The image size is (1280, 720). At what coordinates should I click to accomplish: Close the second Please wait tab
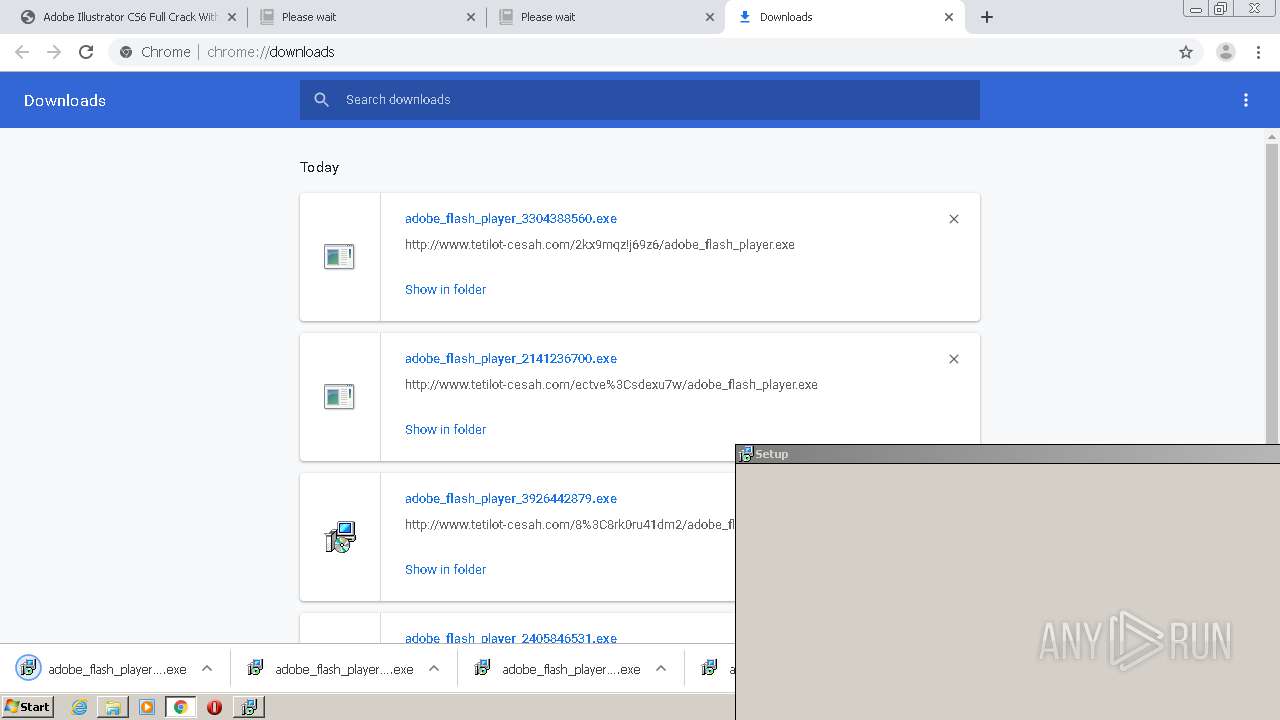pos(710,17)
